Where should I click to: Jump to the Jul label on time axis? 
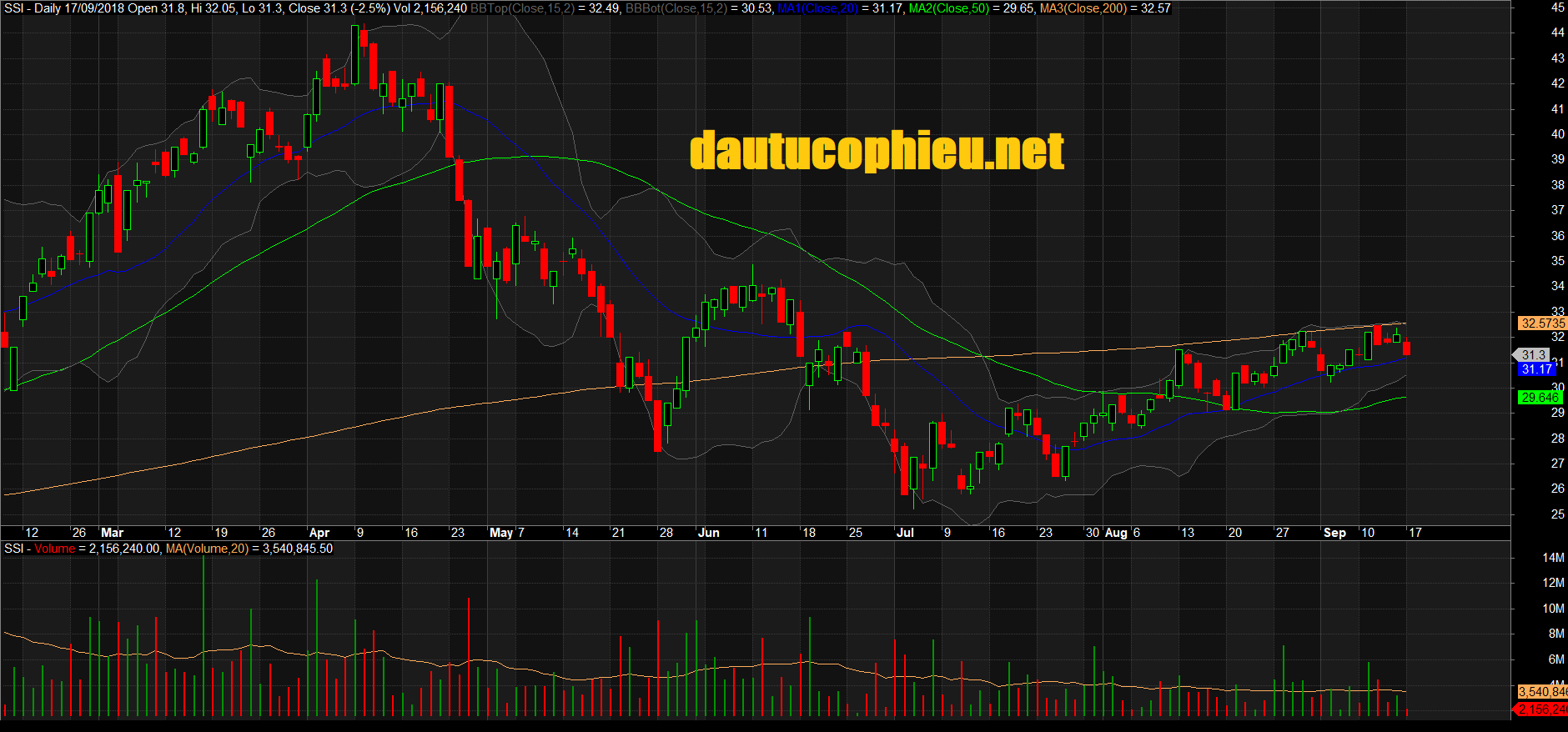pos(904,533)
